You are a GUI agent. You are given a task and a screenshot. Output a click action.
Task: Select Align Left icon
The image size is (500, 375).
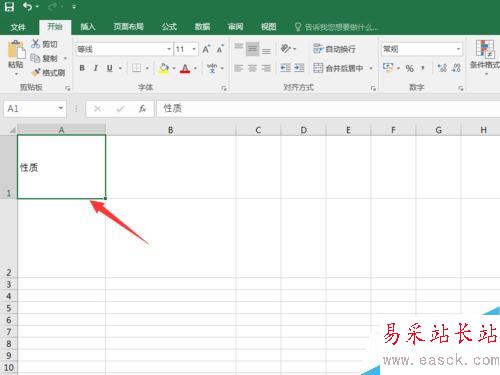(239, 68)
